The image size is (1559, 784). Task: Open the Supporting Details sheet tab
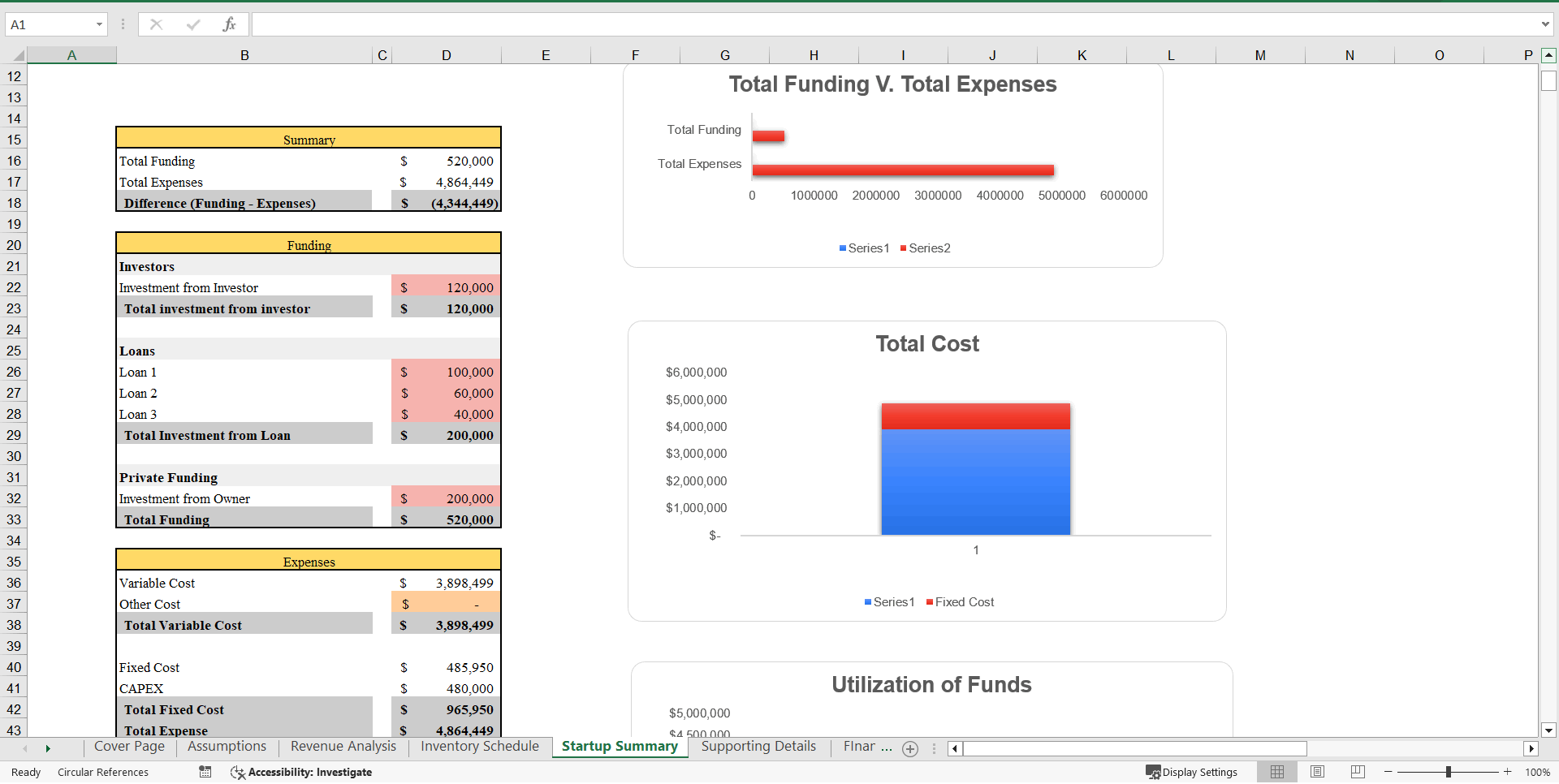(758, 747)
